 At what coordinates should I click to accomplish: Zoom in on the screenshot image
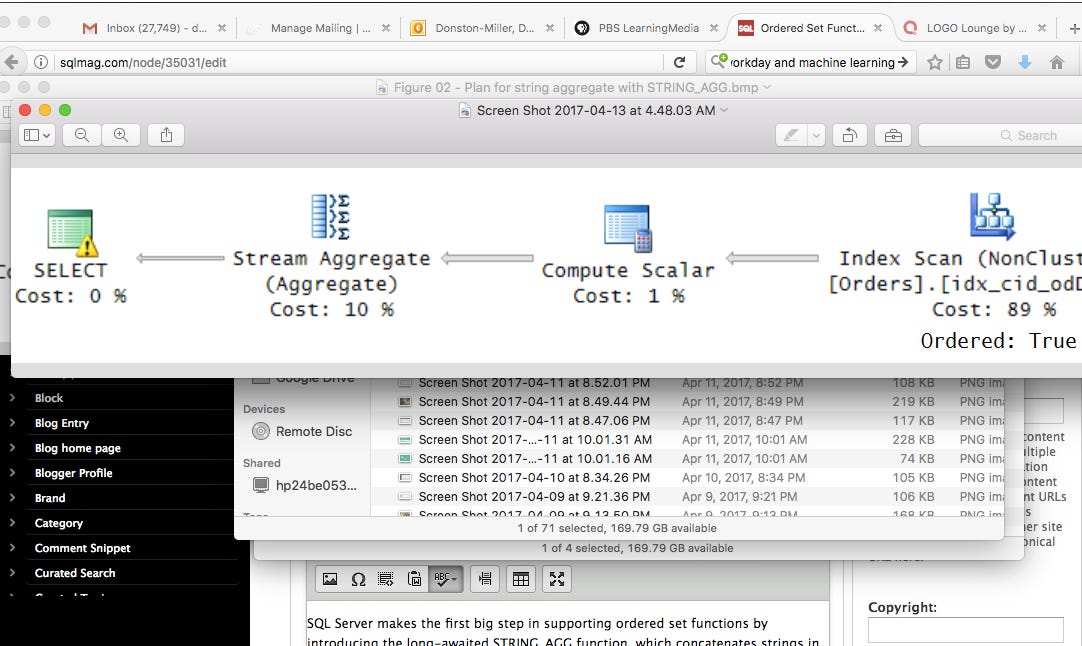(120, 135)
